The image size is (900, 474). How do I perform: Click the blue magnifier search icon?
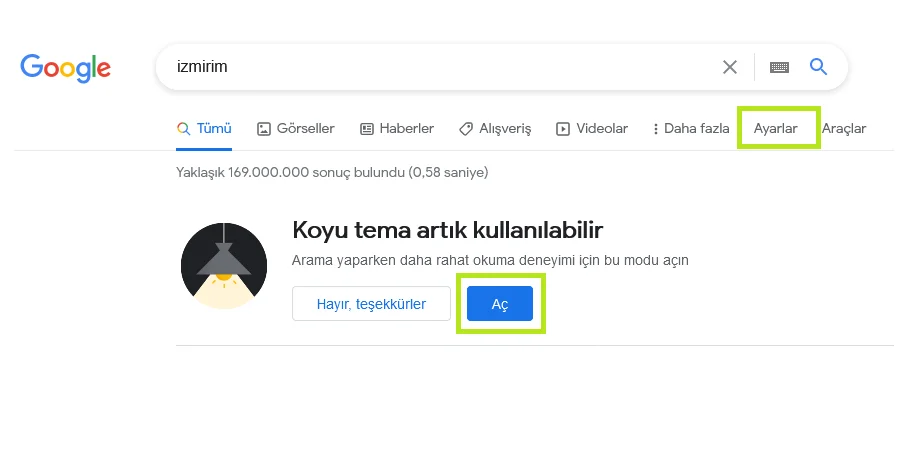pyautogui.click(x=818, y=67)
